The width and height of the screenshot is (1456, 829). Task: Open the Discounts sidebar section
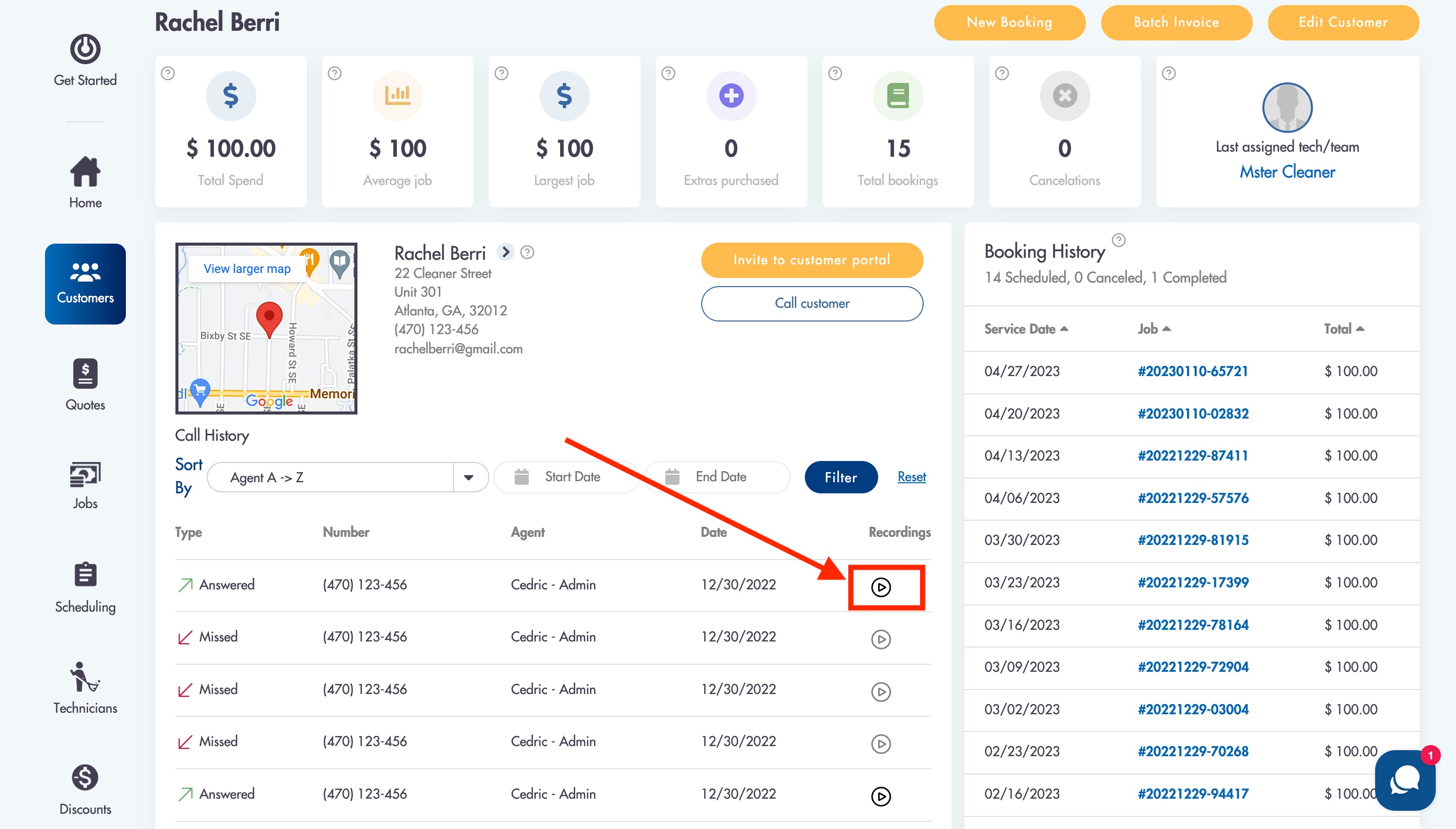click(85, 789)
